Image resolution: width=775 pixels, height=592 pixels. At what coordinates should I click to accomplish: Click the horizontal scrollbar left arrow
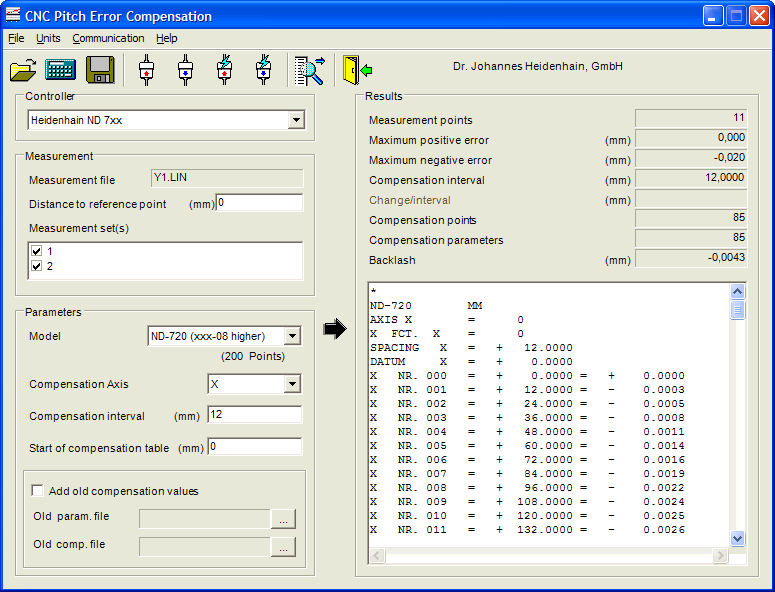pos(377,555)
